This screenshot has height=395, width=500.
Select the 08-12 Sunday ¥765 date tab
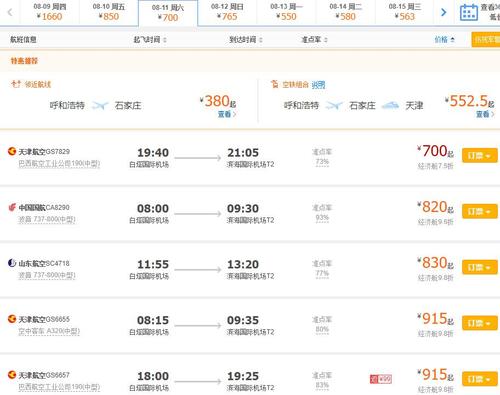coord(227,12)
